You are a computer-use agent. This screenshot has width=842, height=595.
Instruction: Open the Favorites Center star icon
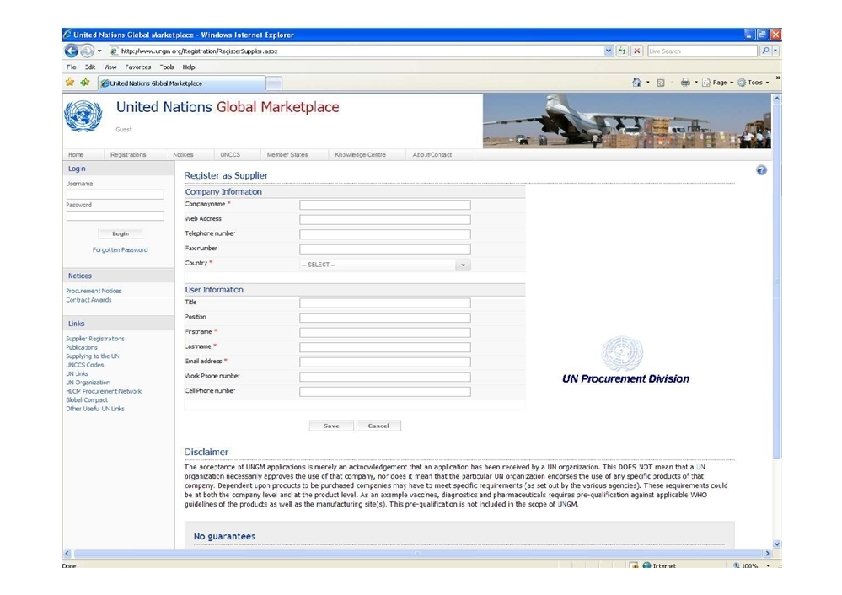pos(70,83)
